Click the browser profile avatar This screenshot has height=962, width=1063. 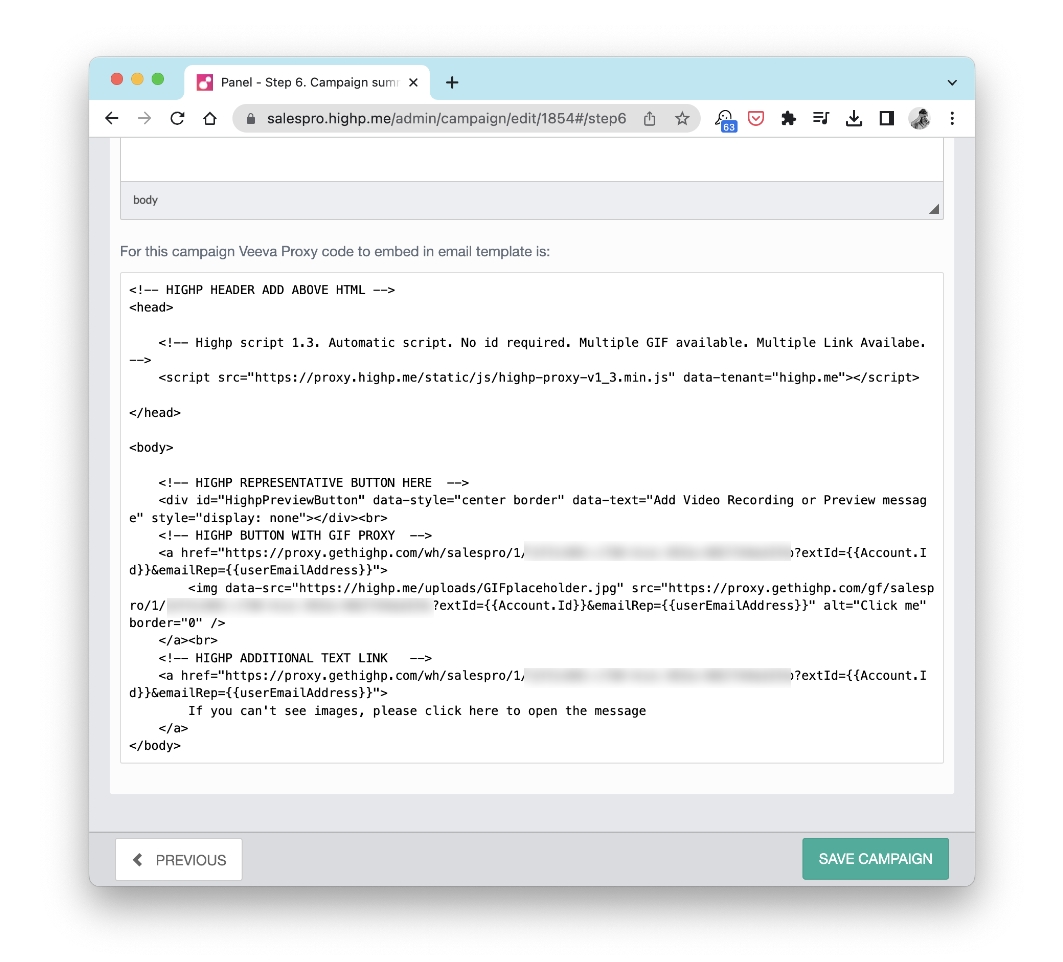coord(920,118)
